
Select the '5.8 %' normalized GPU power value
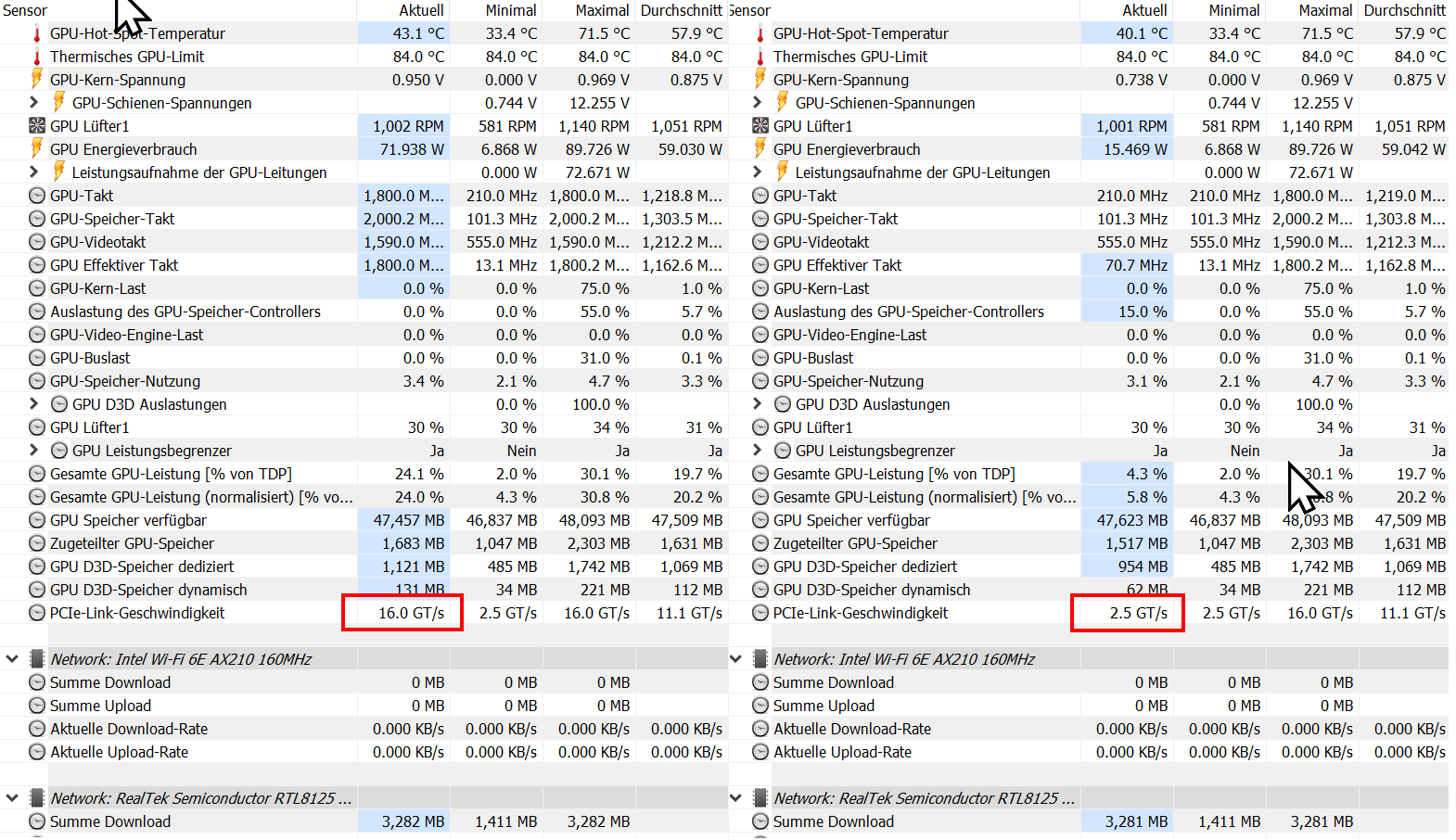tap(1147, 497)
